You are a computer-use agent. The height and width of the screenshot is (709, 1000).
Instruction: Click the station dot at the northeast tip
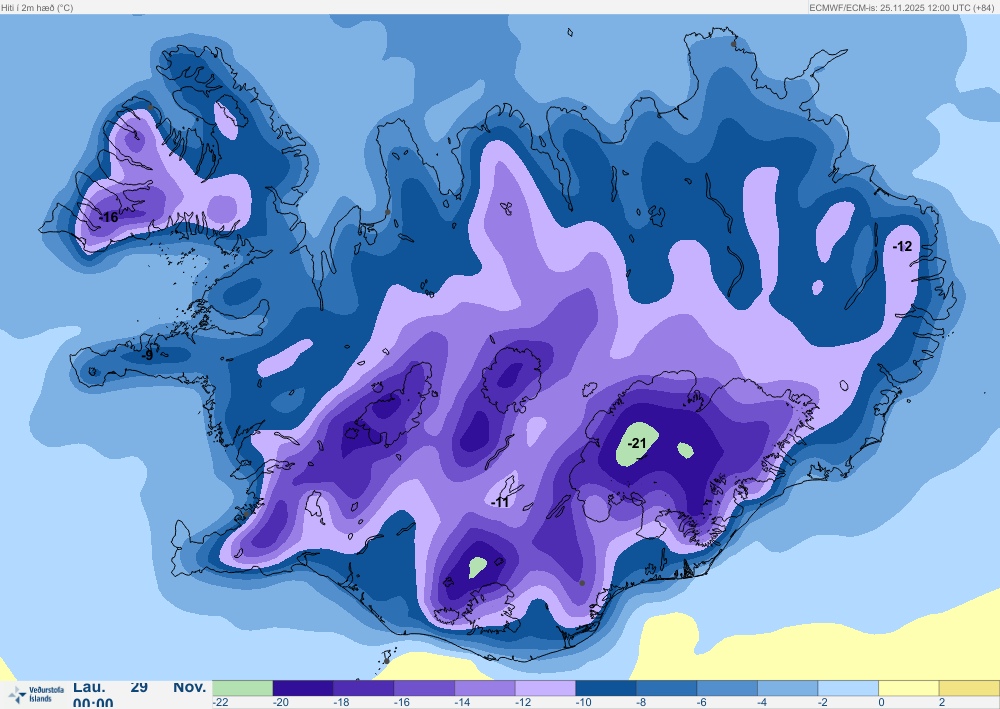(733, 44)
